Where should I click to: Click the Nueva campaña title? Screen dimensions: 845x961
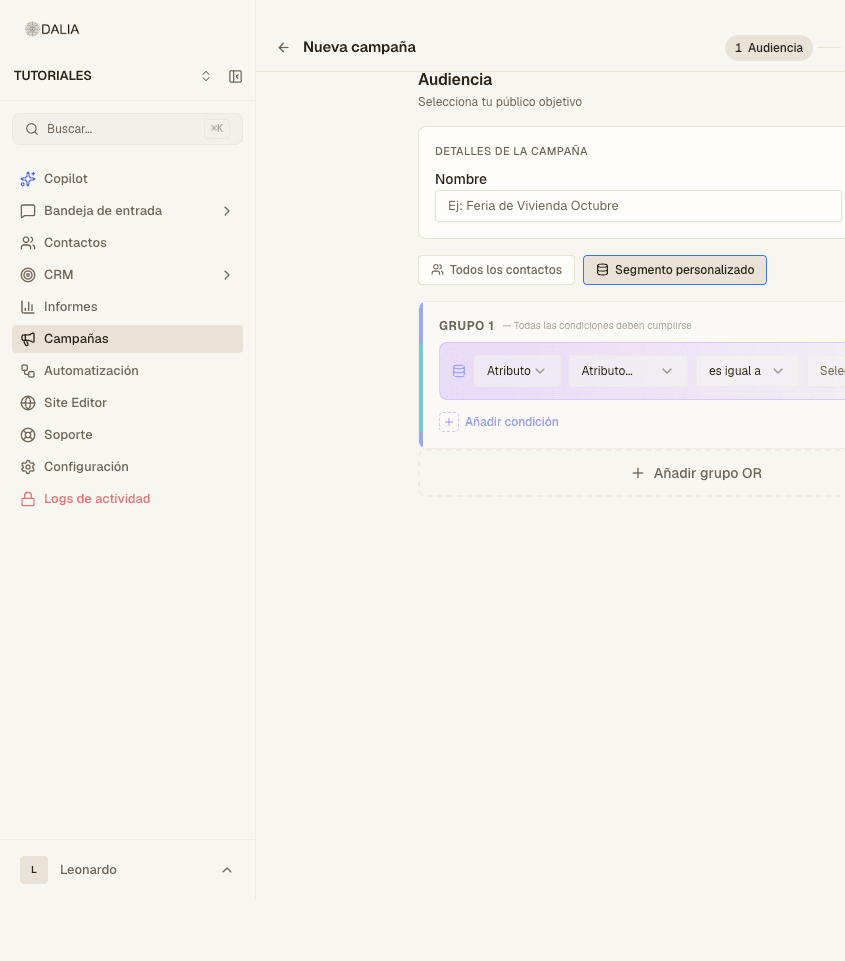[x=359, y=47]
